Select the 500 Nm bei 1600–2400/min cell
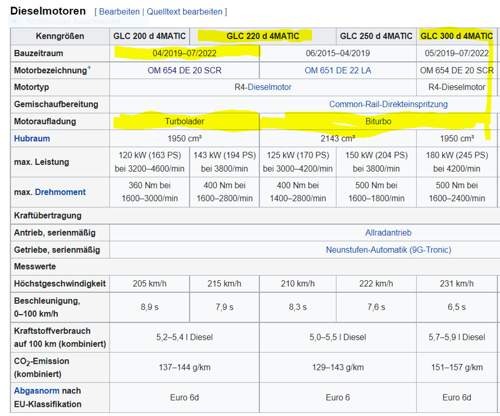 (x=457, y=192)
